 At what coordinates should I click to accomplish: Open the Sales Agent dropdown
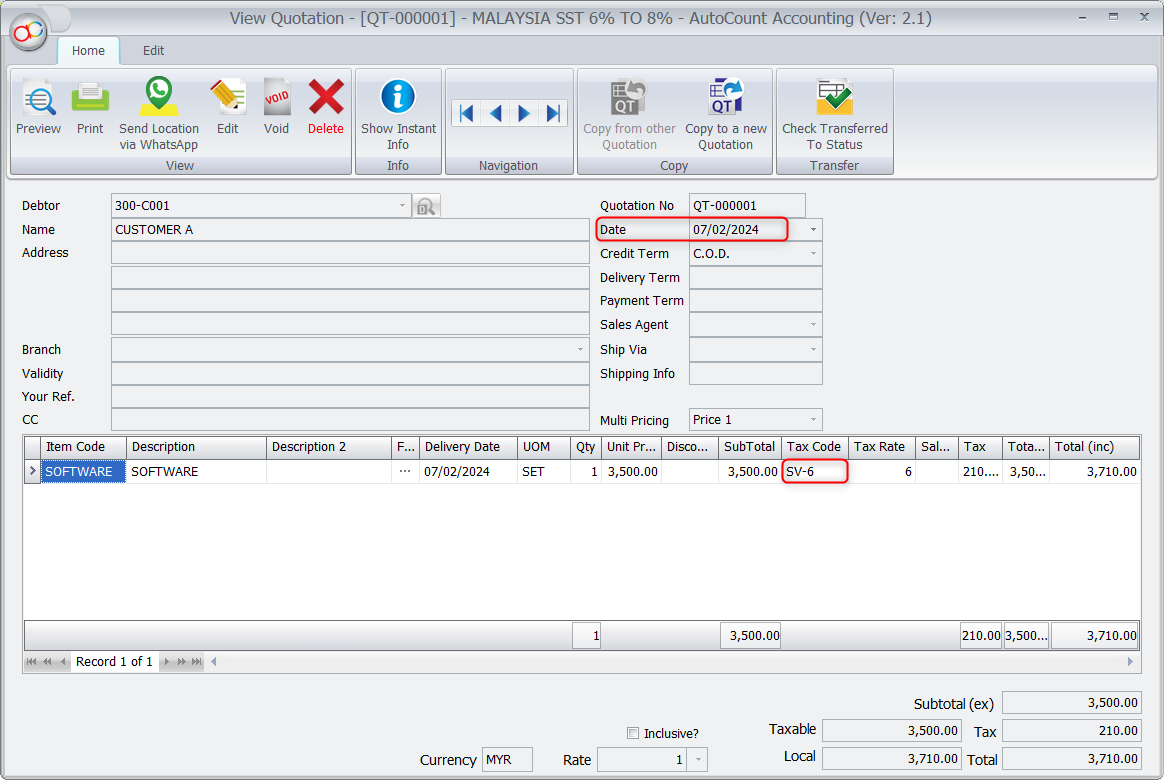tap(812, 325)
